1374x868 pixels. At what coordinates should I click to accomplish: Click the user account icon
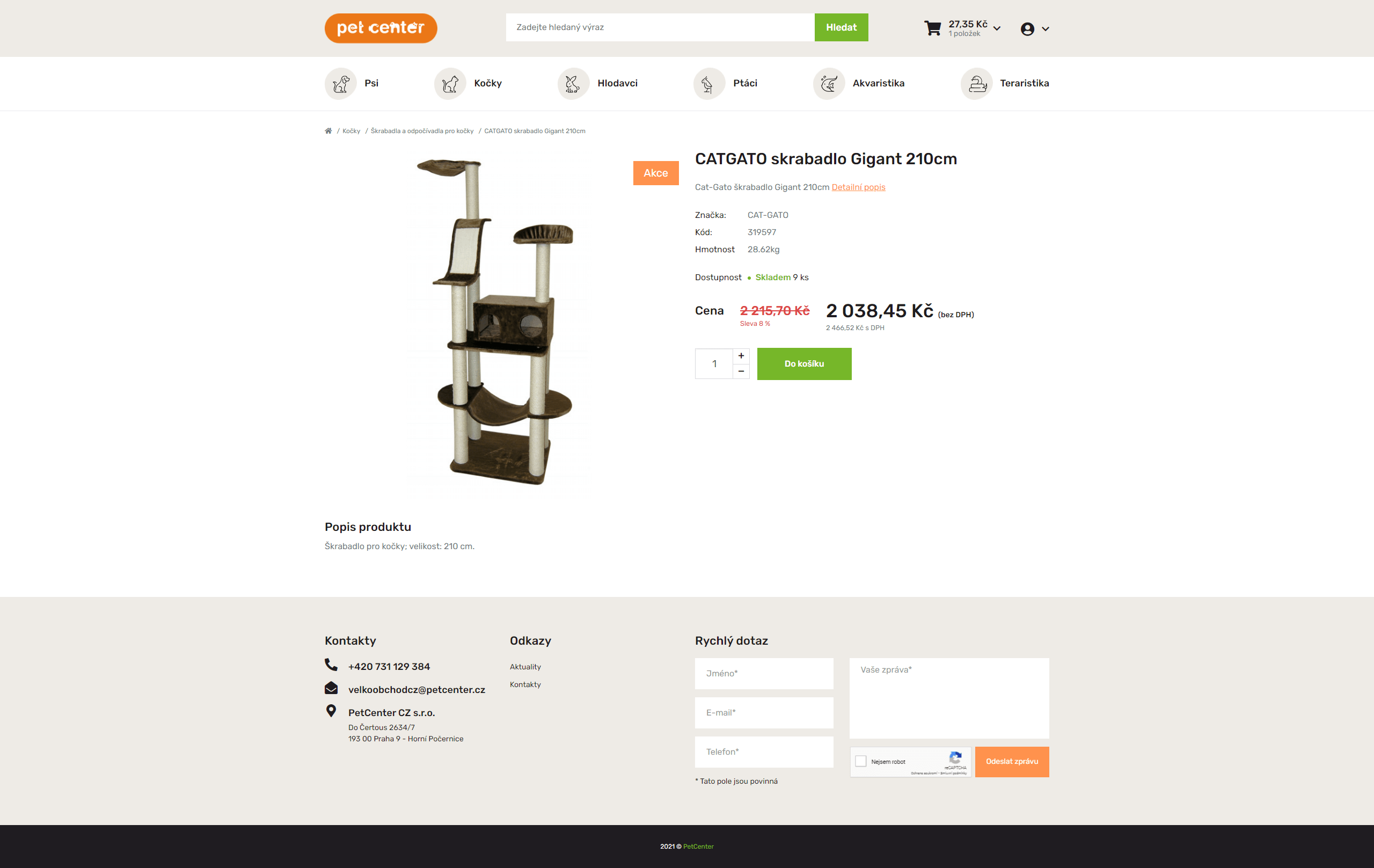point(1027,28)
